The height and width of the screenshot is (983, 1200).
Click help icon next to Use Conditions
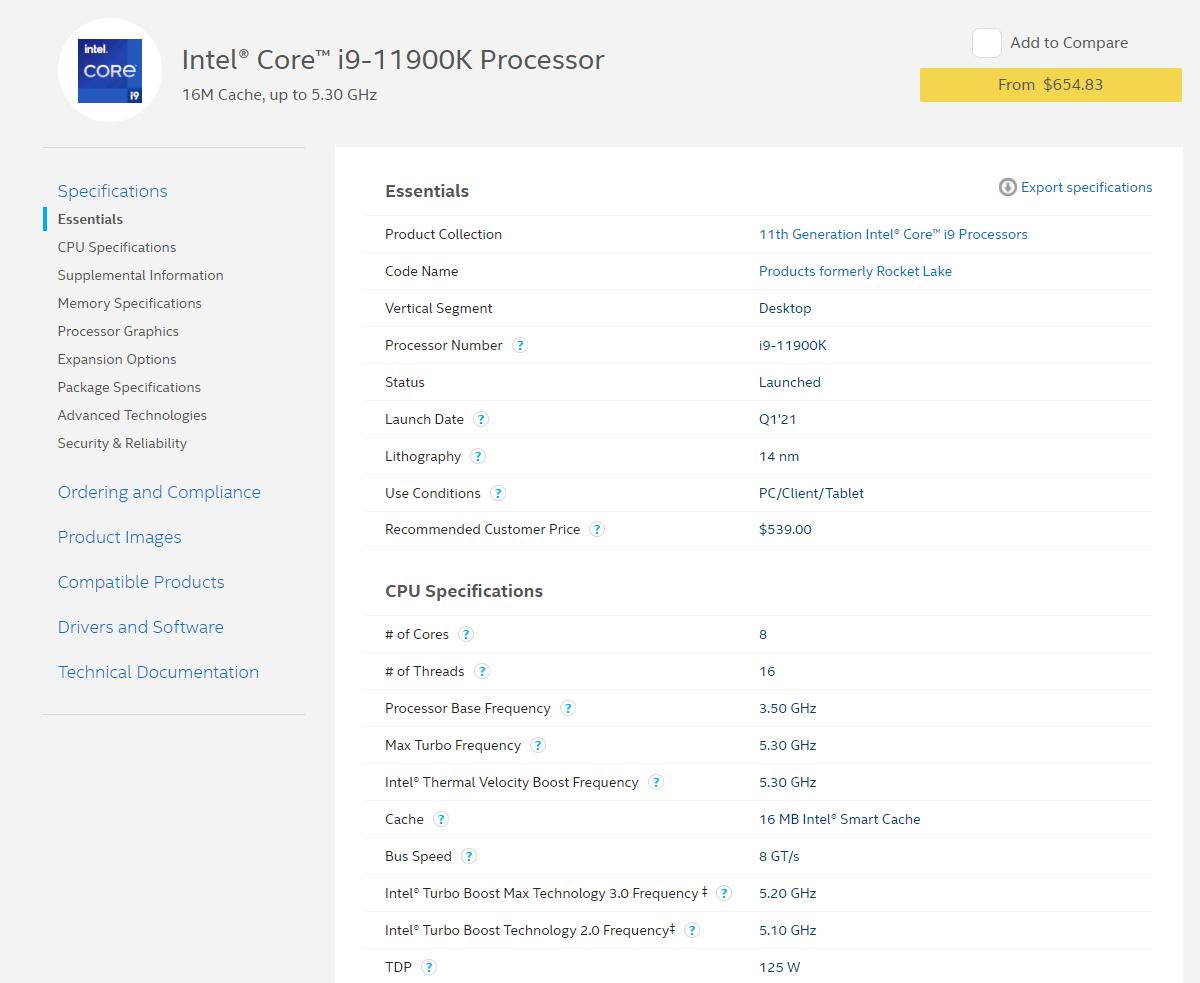(498, 493)
